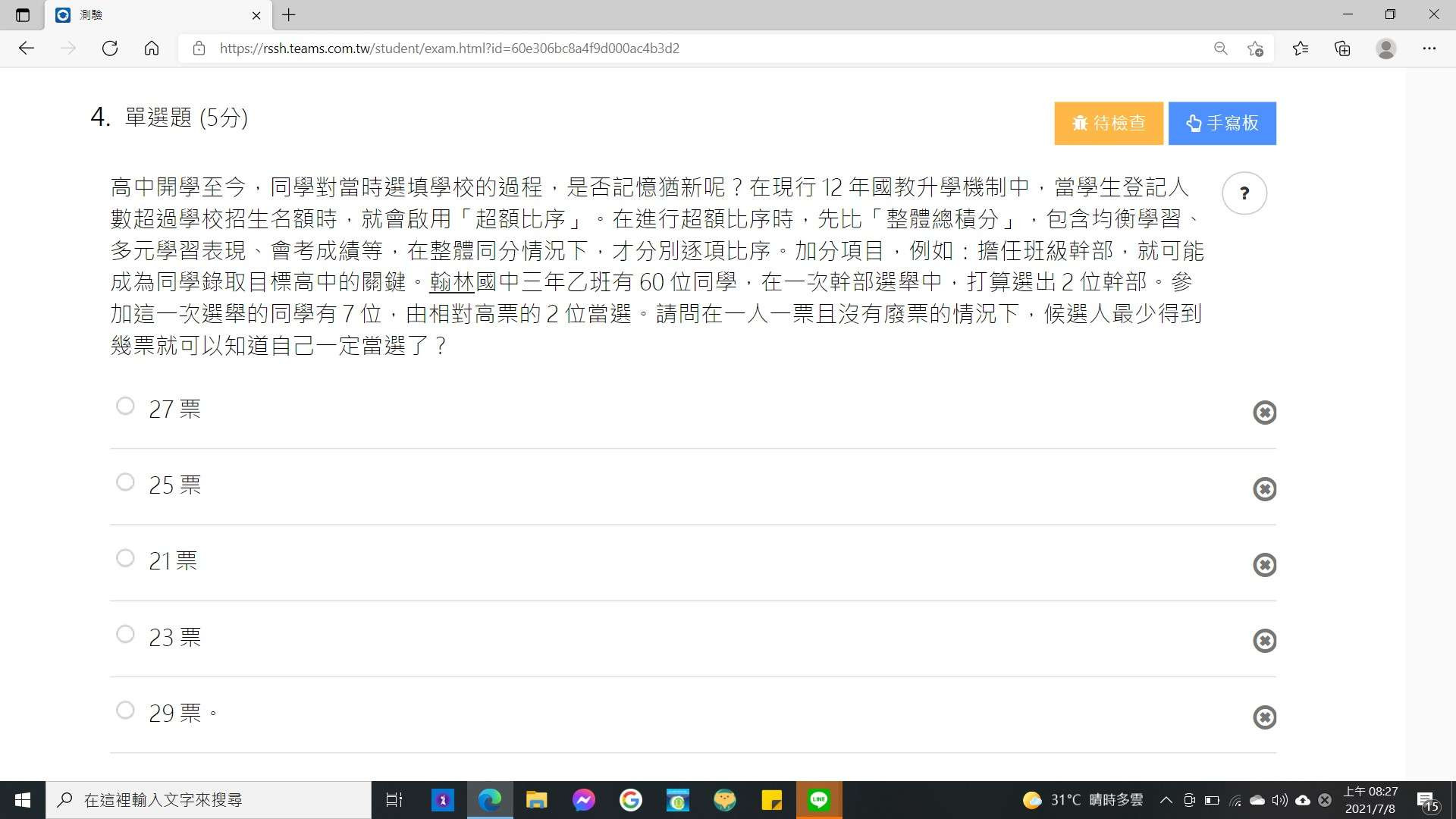
Task: Open a new browser tab
Action: (289, 14)
